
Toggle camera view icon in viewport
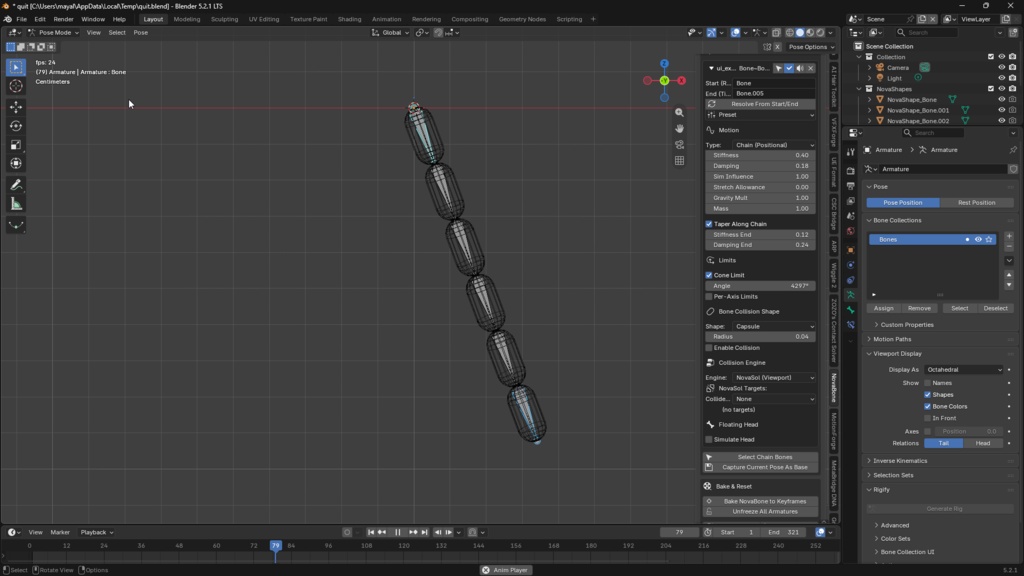coord(679,144)
